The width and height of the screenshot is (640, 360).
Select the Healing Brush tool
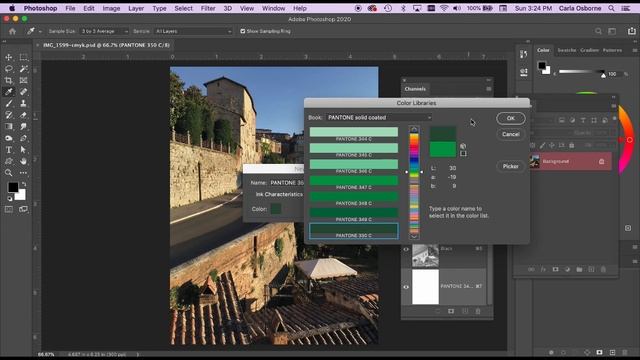23,92
